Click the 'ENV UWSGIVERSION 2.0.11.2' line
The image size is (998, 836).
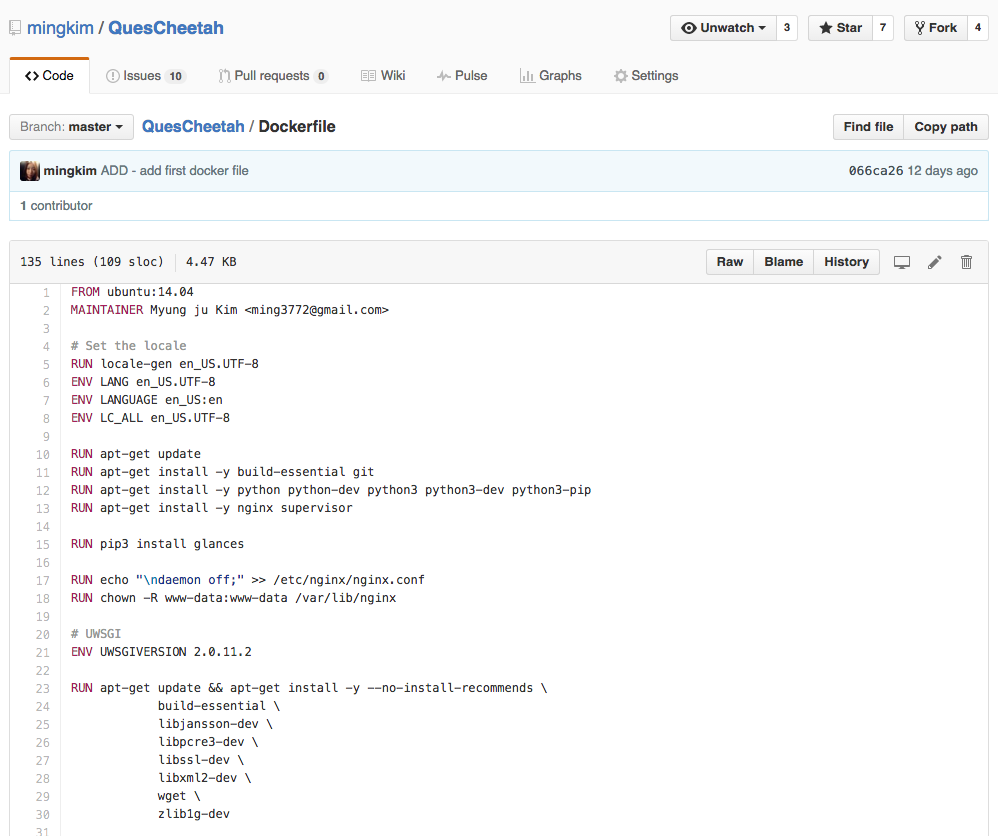[x=161, y=652]
